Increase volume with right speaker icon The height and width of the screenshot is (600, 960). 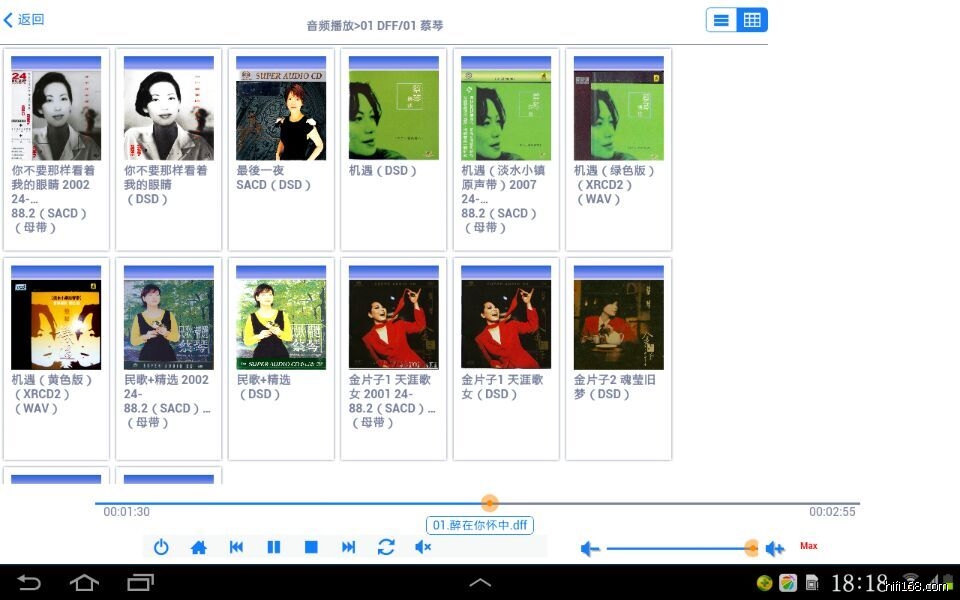[775, 548]
